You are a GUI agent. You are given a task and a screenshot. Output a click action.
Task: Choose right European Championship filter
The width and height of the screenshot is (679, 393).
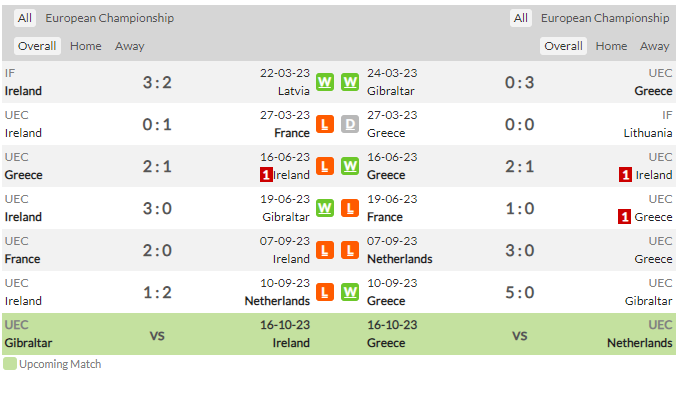(x=605, y=18)
